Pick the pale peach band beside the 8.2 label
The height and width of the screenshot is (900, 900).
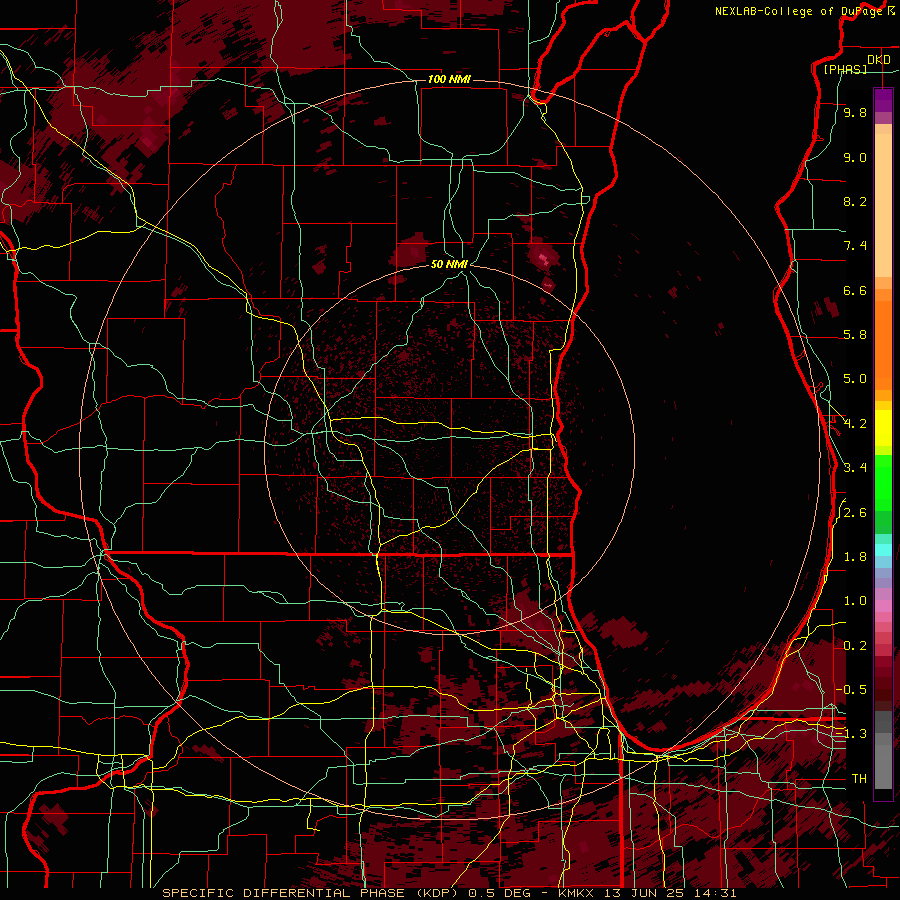[883, 205]
